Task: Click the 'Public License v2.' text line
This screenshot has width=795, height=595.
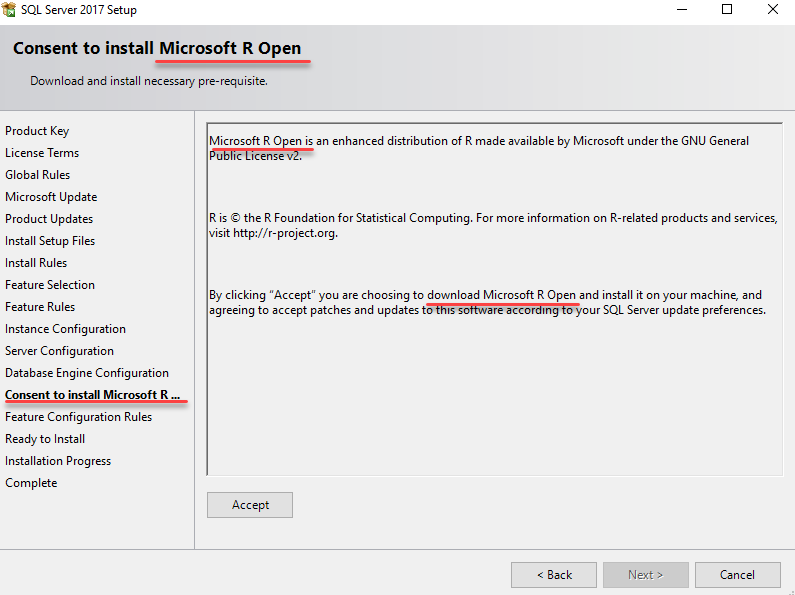Action: tap(256, 156)
